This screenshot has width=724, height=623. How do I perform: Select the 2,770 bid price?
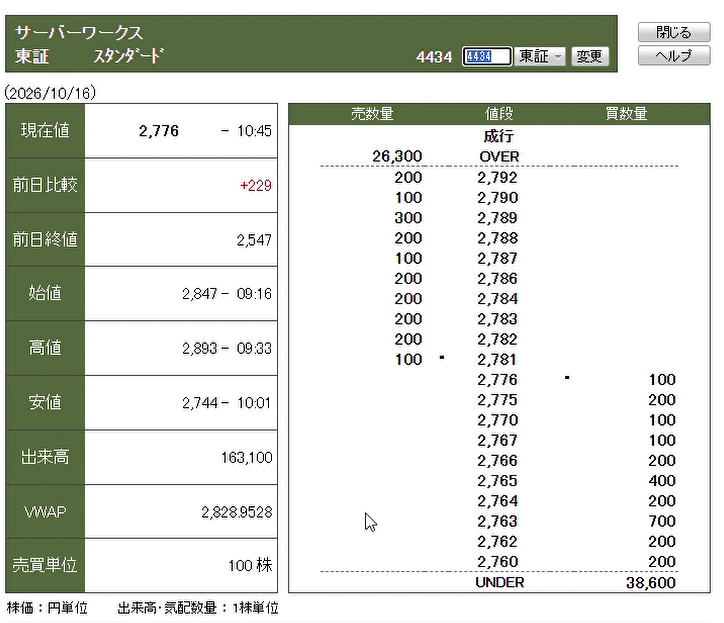point(497,420)
